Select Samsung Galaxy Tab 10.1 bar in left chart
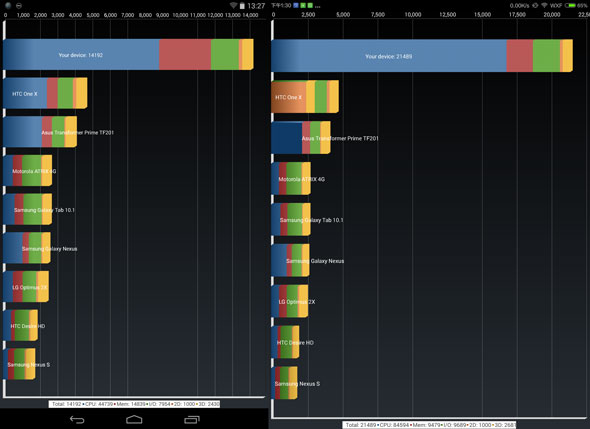This screenshot has width=590, height=429. [x=27, y=209]
